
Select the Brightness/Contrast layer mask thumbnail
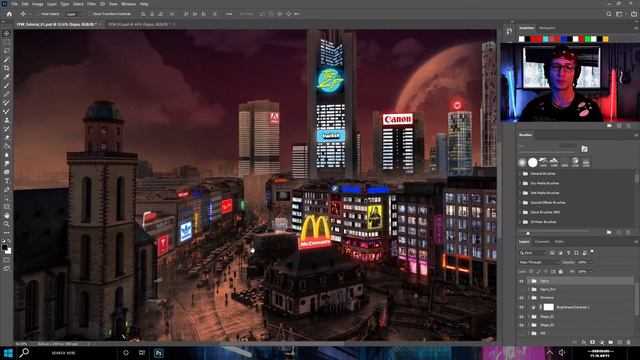coord(549,307)
